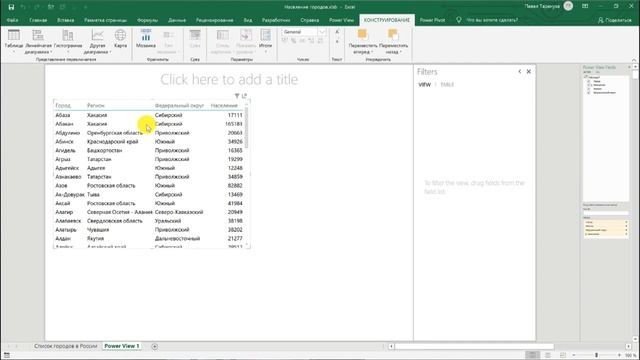Select the population value 165183
The width and height of the screenshot is (640, 360).
click(x=233, y=124)
